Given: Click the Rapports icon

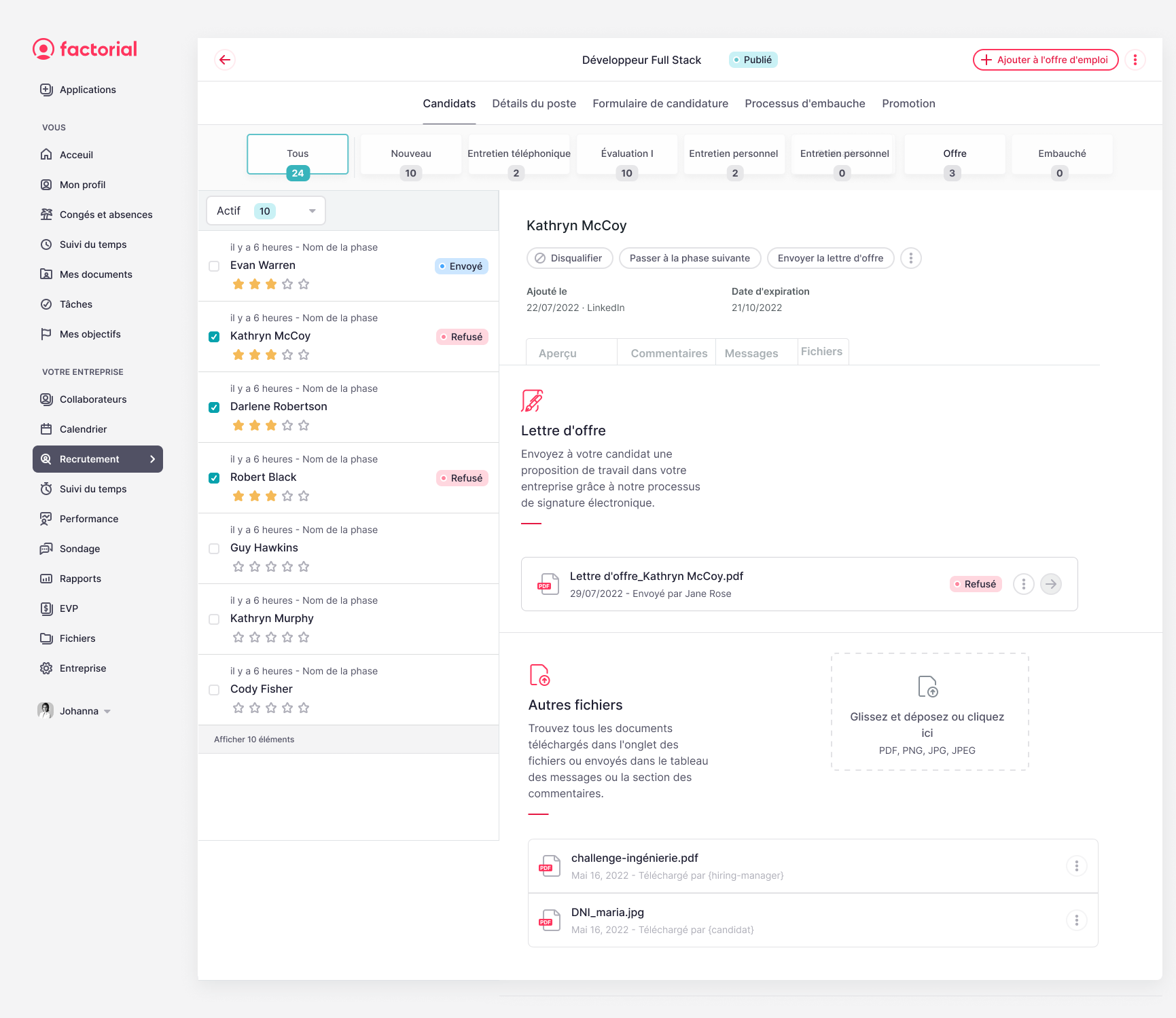Looking at the screenshot, I should [x=46, y=579].
